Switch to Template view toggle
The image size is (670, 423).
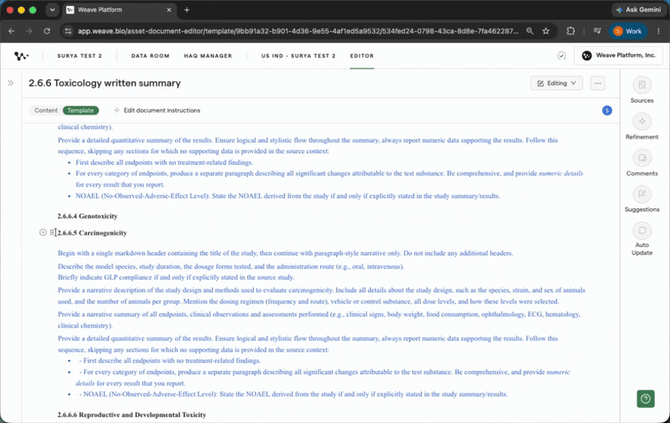click(x=80, y=110)
